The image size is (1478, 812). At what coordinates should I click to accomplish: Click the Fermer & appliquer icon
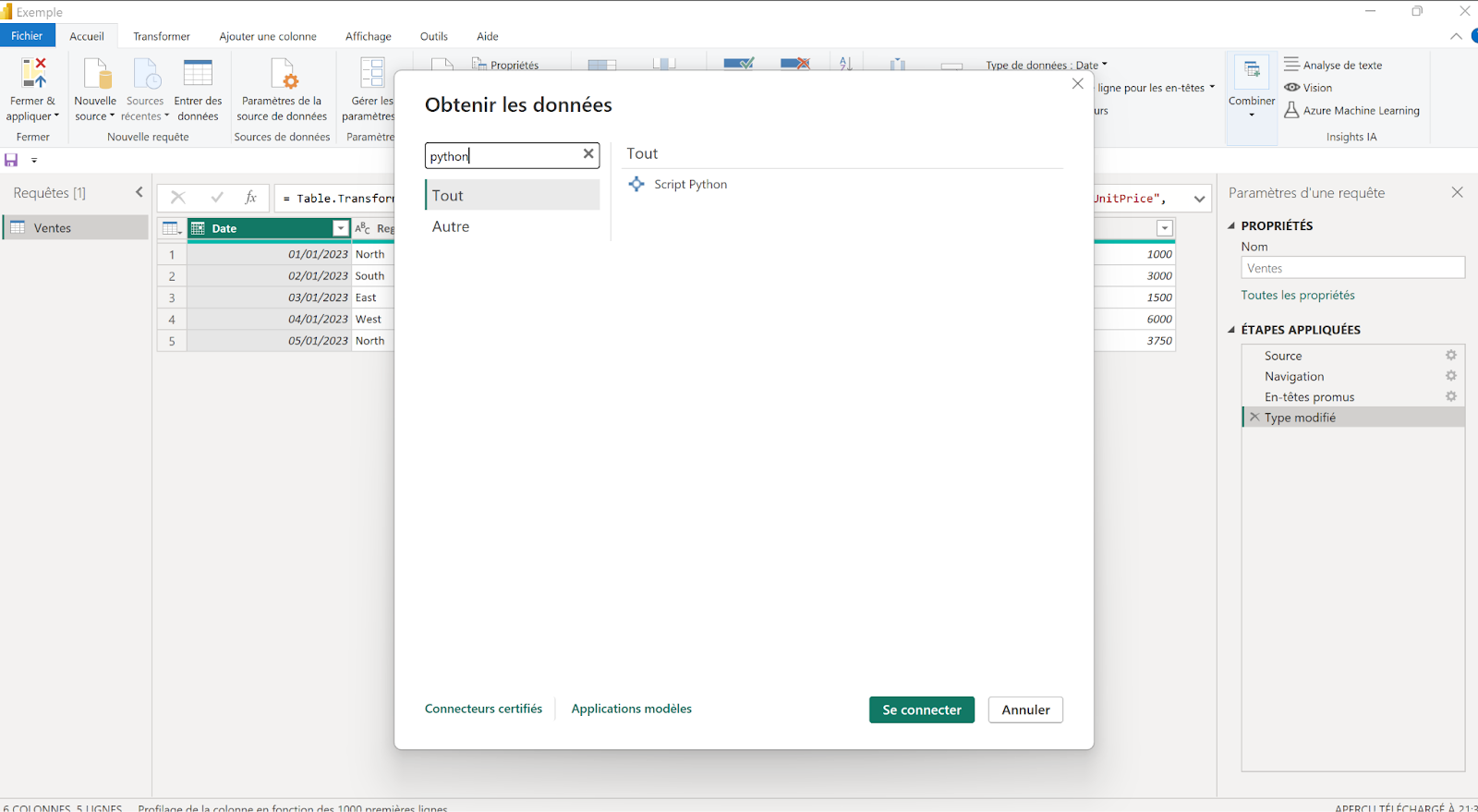(33, 73)
